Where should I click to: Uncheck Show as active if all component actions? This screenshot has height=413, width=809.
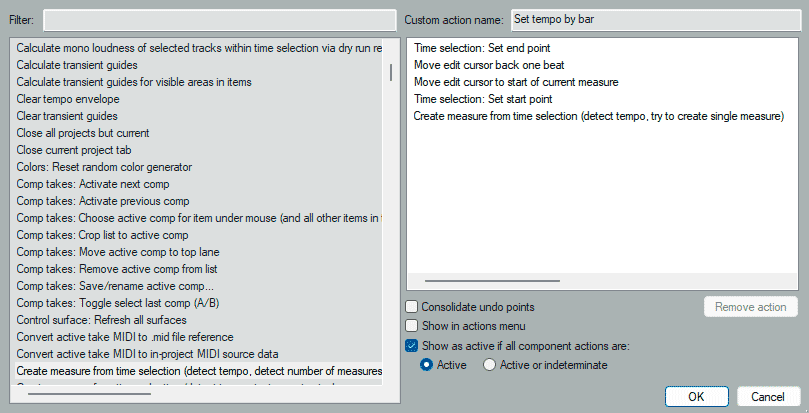point(412,345)
